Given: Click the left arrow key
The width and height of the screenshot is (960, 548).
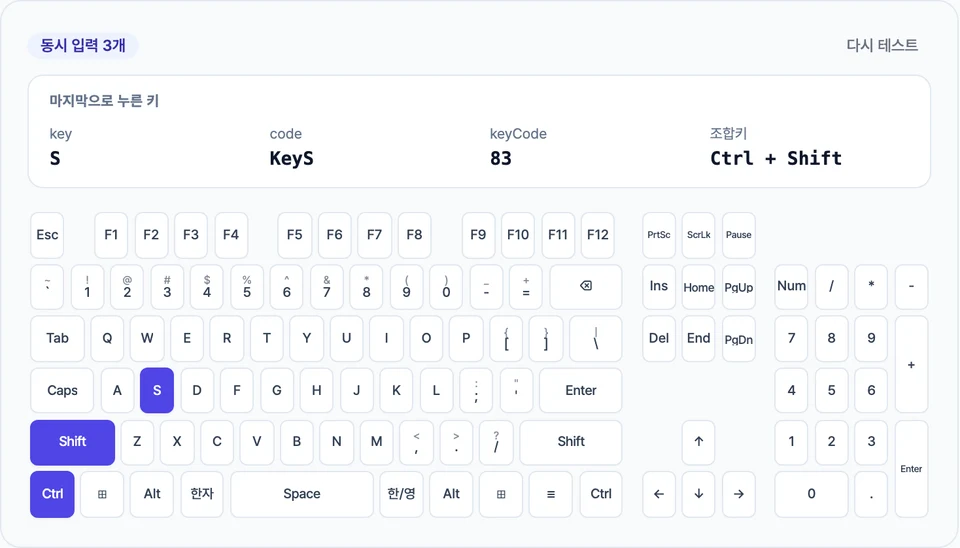Looking at the screenshot, I should 659,494.
